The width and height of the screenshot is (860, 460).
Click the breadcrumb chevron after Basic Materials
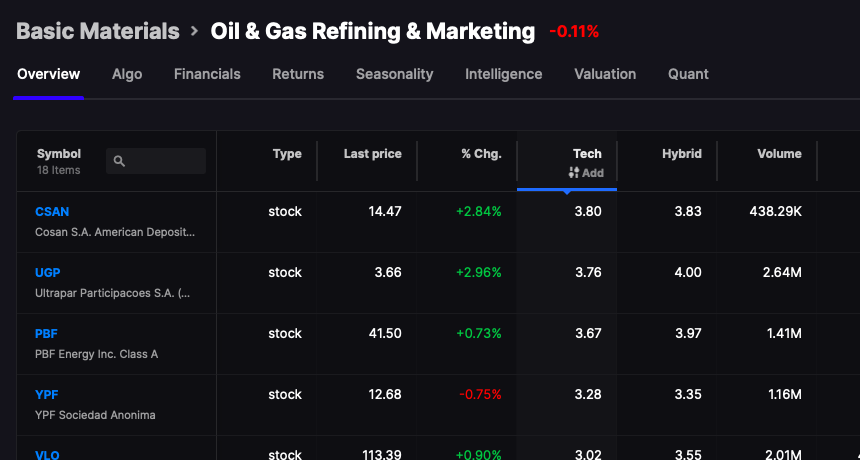pyautogui.click(x=194, y=31)
